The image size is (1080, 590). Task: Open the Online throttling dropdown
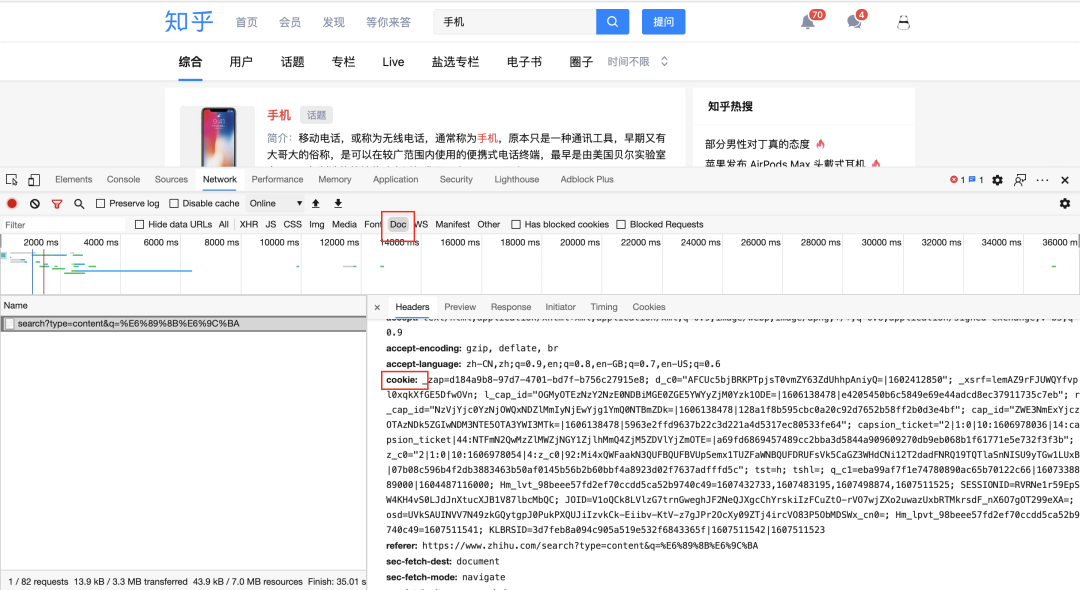(x=276, y=204)
